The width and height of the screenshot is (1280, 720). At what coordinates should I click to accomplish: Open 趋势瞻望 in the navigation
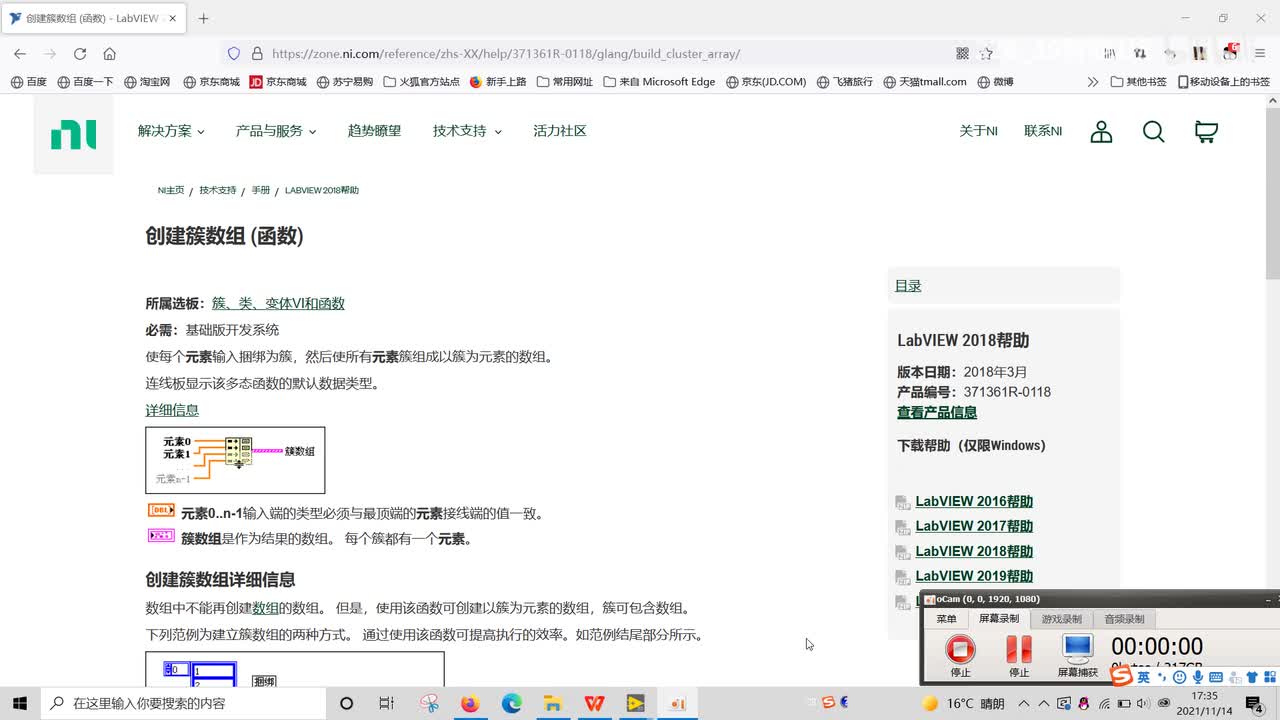pos(374,131)
